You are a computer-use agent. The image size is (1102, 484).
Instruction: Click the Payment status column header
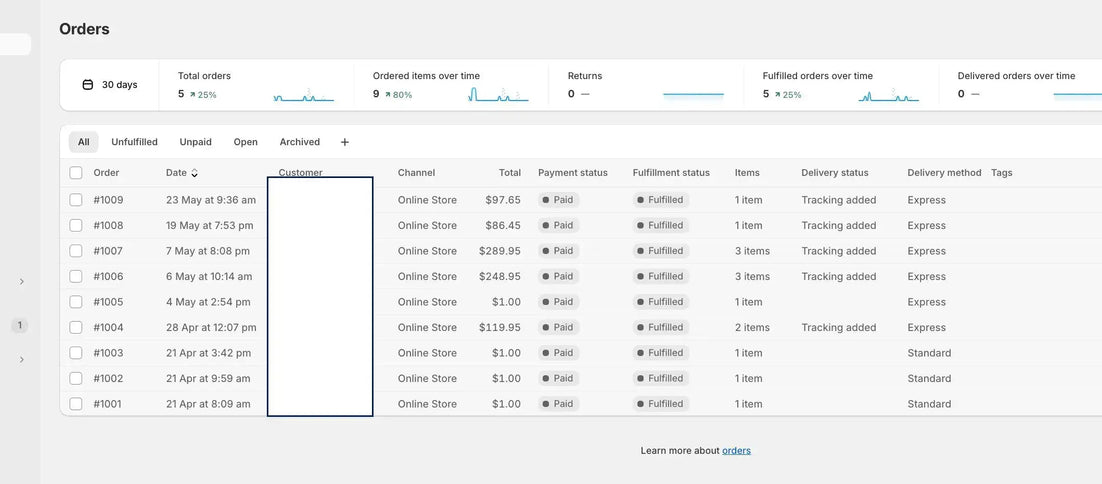[573, 173]
